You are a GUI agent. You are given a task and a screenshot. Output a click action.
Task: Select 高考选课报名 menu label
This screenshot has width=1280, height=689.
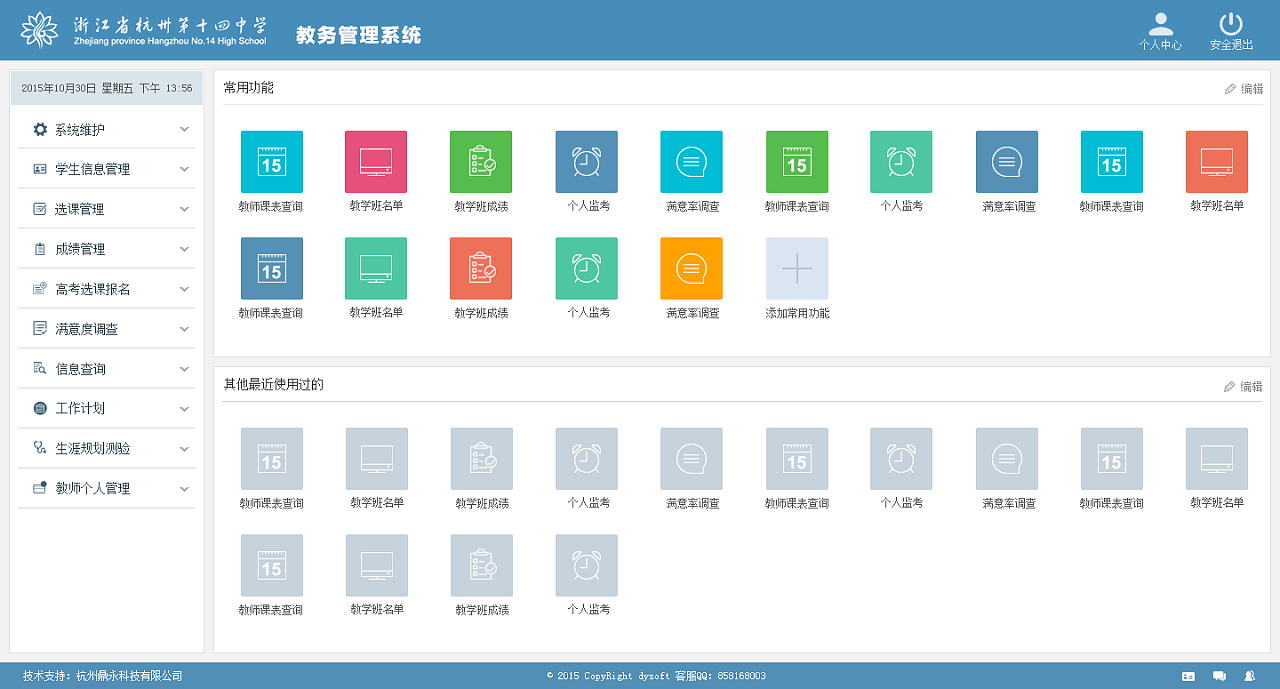[93, 290]
